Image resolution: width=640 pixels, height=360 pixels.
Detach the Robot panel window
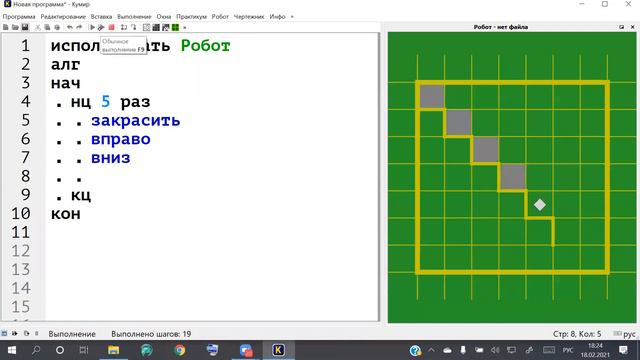click(621, 27)
